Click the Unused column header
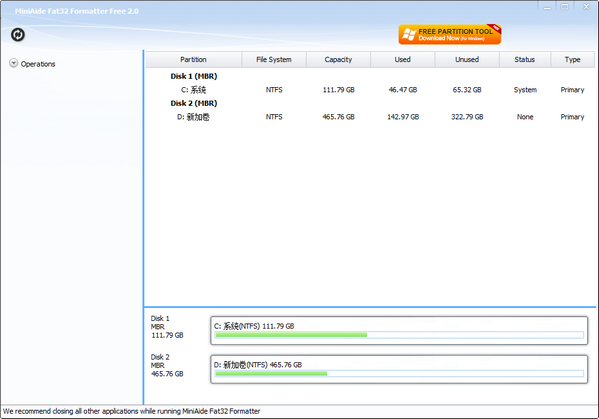Viewport: 599px width, 419px height. (467, 60)
